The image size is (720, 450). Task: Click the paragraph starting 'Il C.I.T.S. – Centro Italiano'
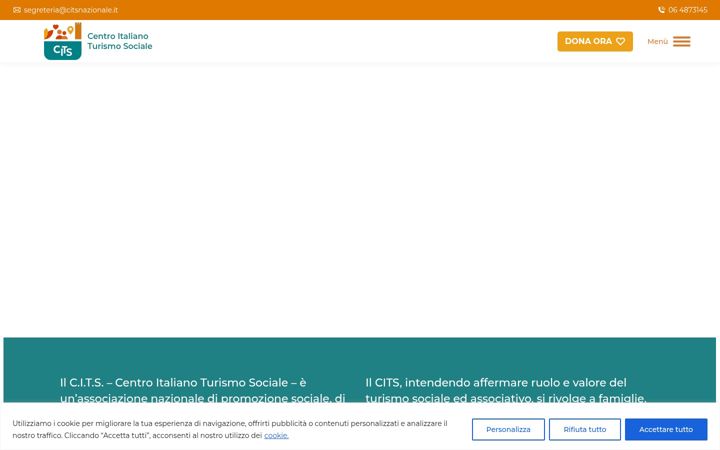202,390
